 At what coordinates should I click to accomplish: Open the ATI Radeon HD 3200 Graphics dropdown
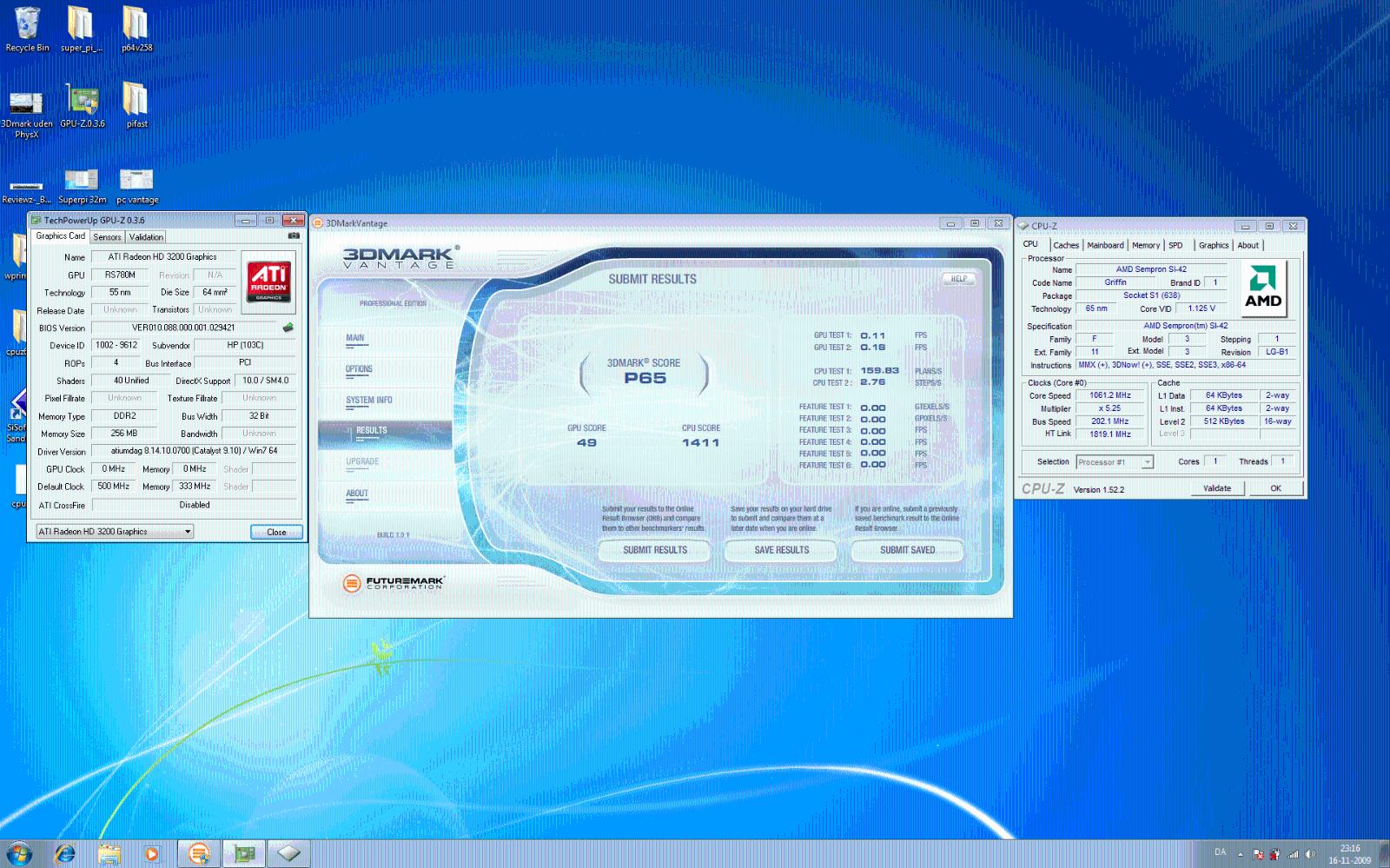coord(114,531)
